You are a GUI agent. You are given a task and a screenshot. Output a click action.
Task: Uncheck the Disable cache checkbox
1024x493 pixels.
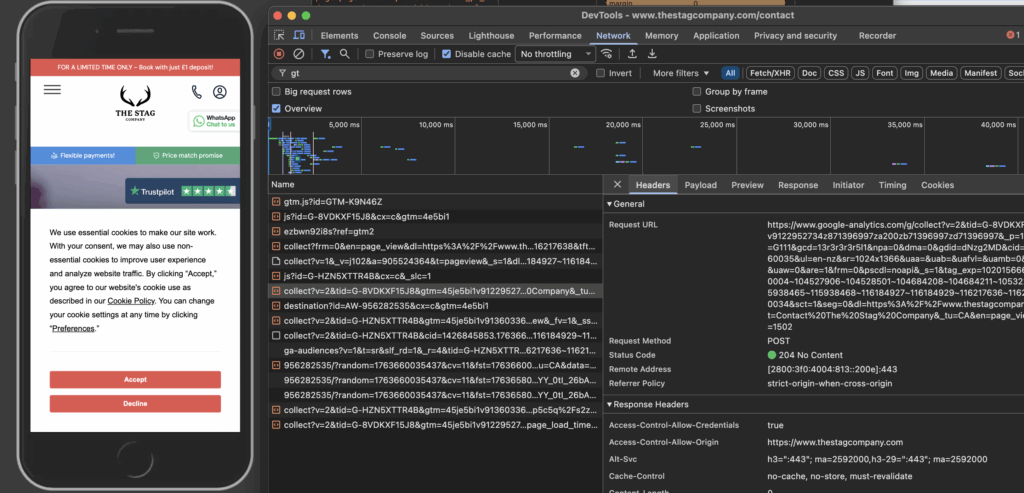(x=446, y=54)
